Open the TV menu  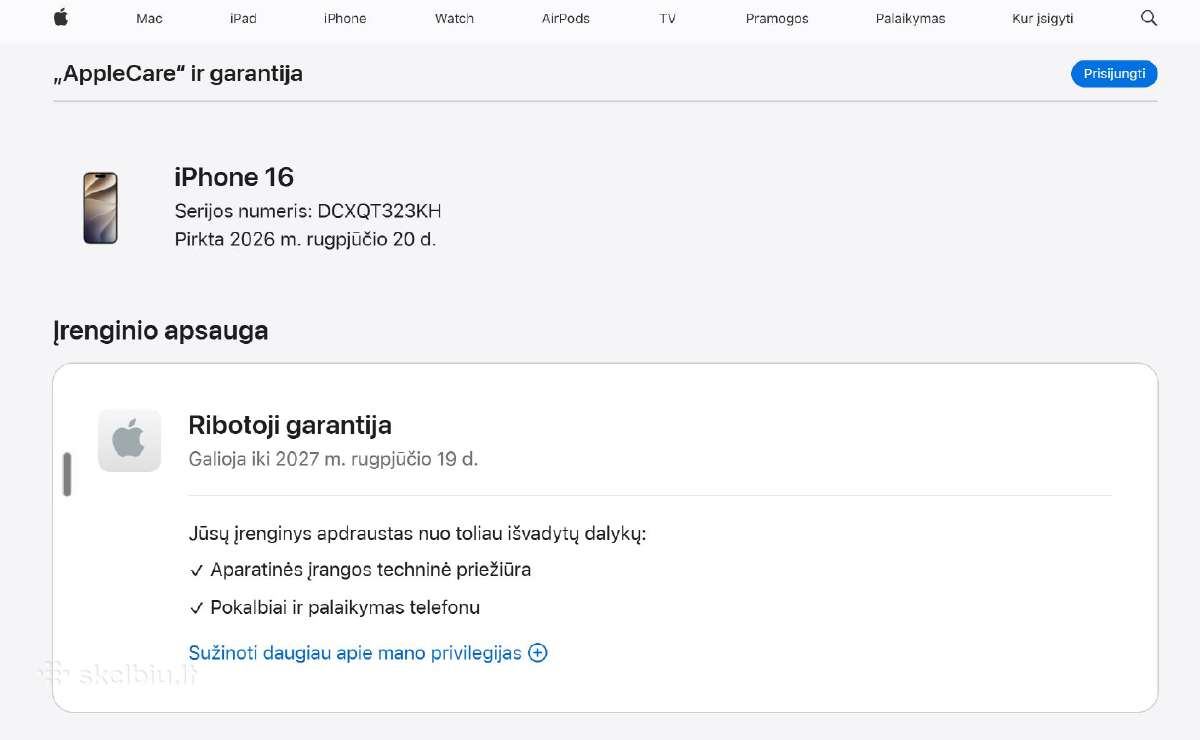(668, 19)
